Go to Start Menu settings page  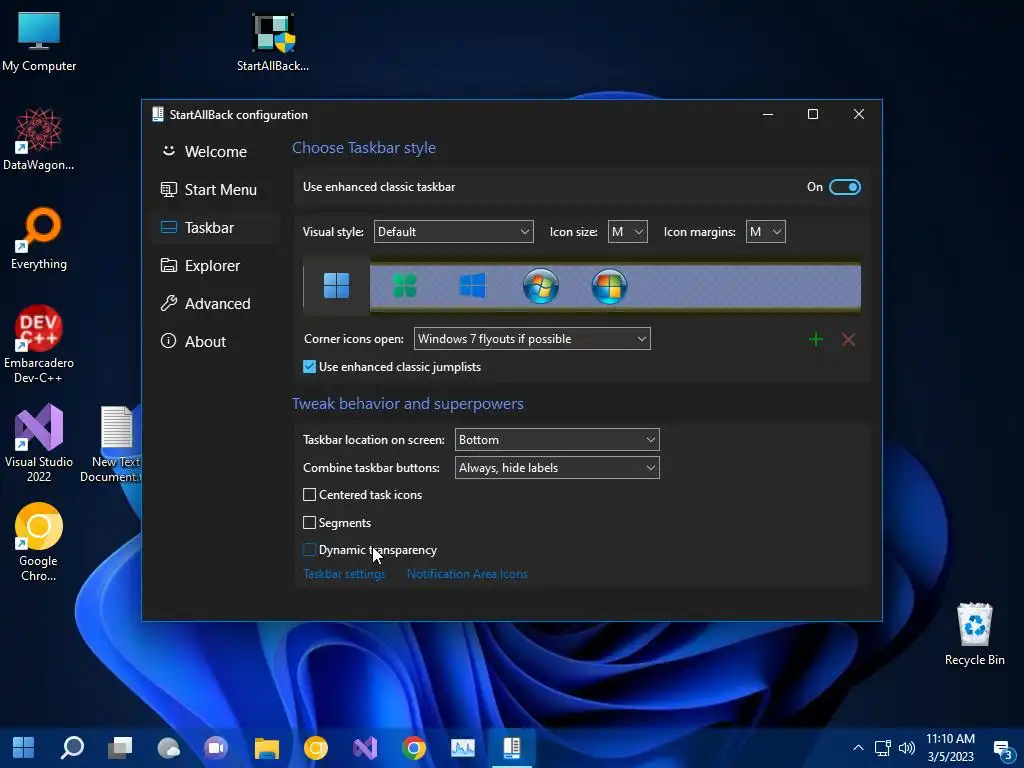[x=216, y=189]
